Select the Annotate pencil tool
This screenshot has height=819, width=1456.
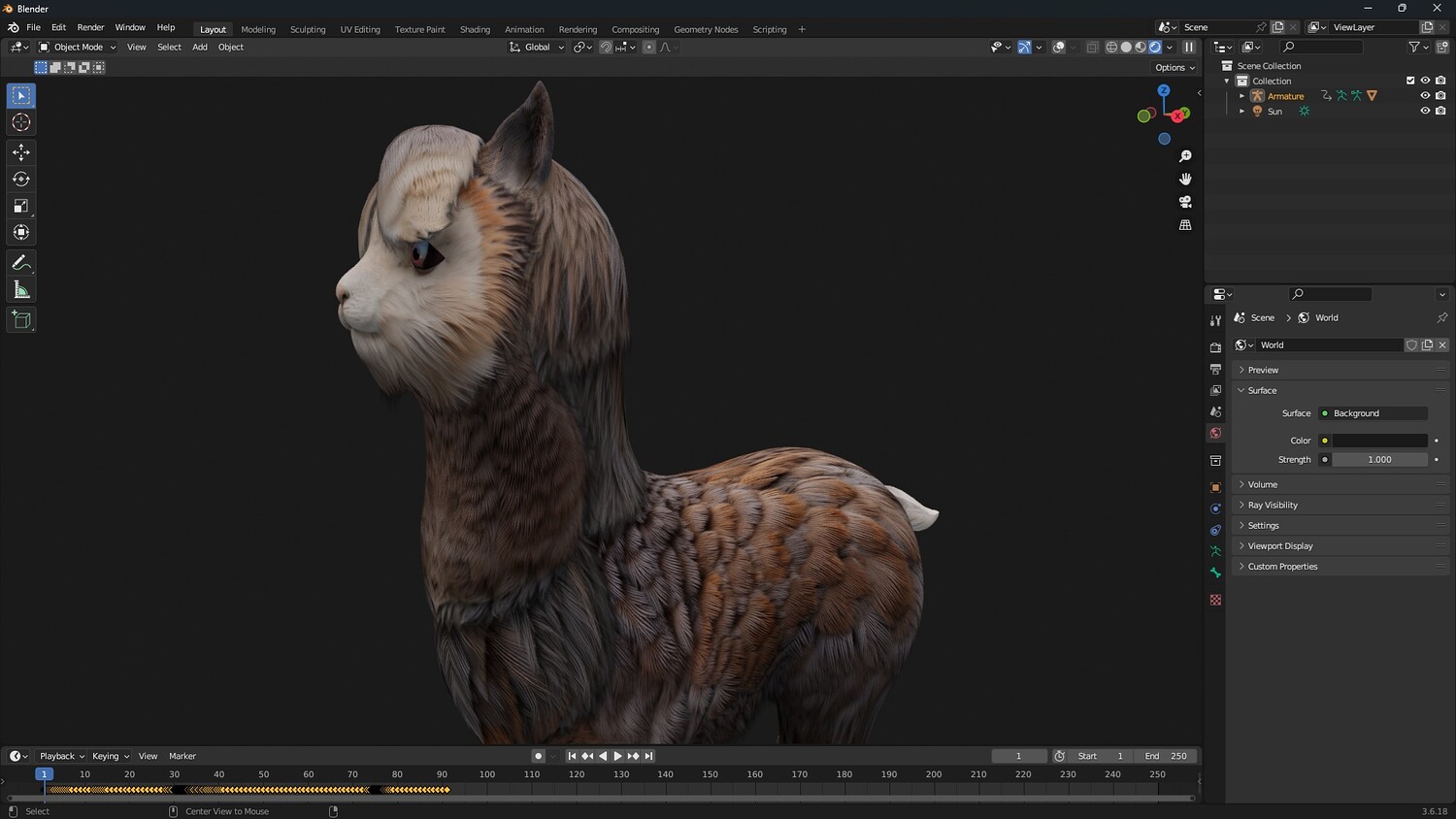click(21, 263)
